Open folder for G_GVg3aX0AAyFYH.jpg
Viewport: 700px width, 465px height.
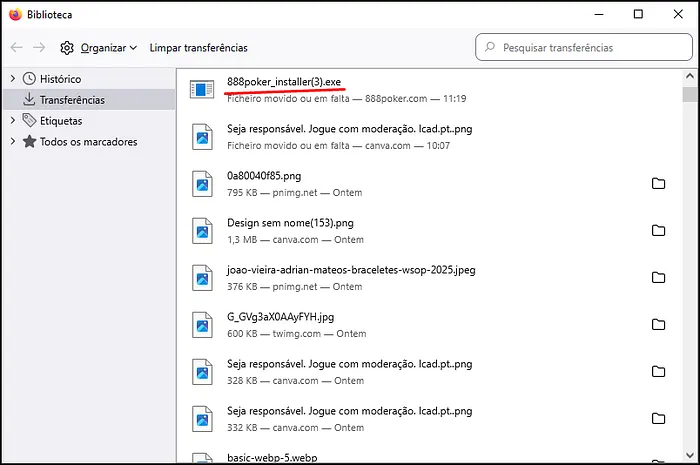tap(658, 324)
